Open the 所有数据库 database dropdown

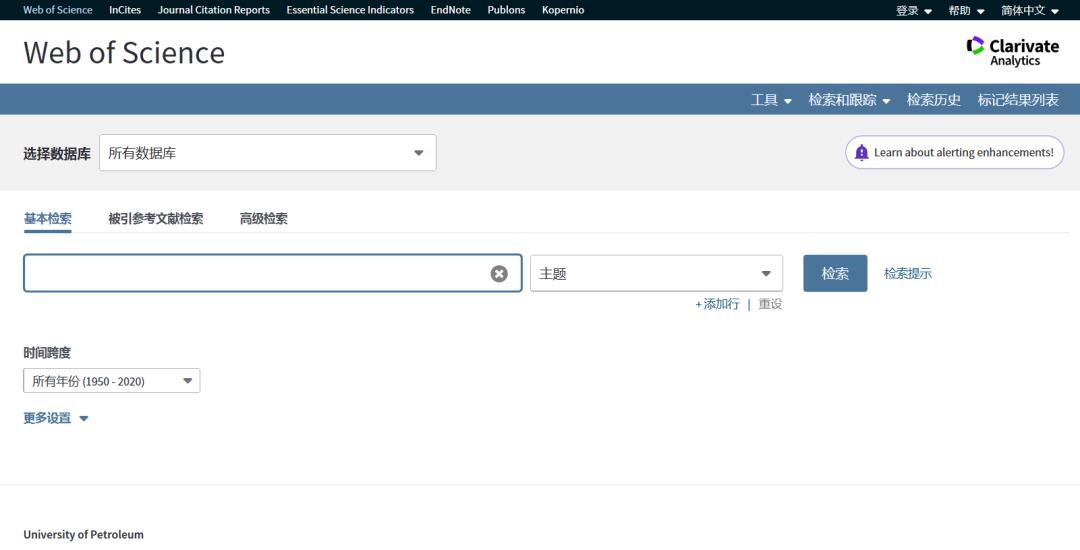pyautogui.click(x=267, y=153)
